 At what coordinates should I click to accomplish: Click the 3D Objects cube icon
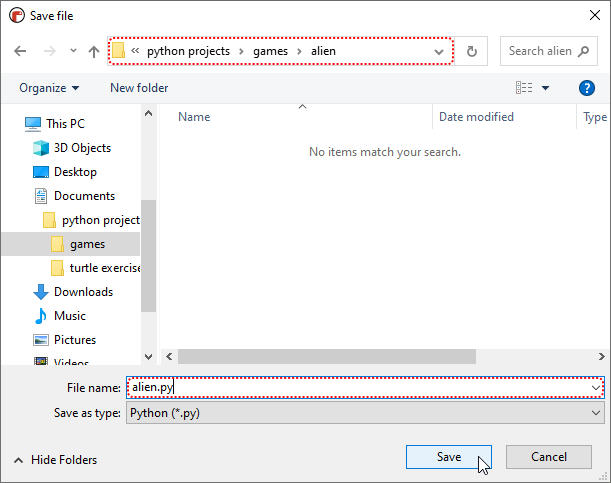point(41,148)
